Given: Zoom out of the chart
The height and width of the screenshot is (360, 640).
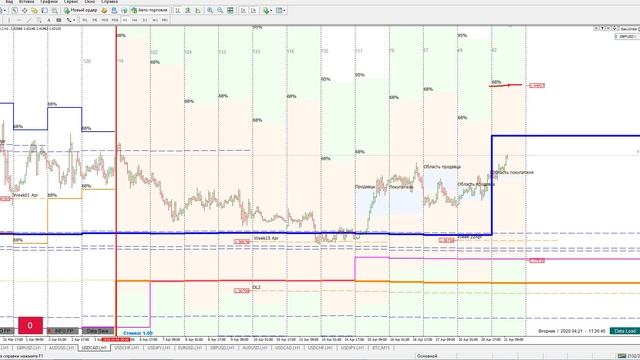Looking at the screenshot, I should (x=220, y=11).
